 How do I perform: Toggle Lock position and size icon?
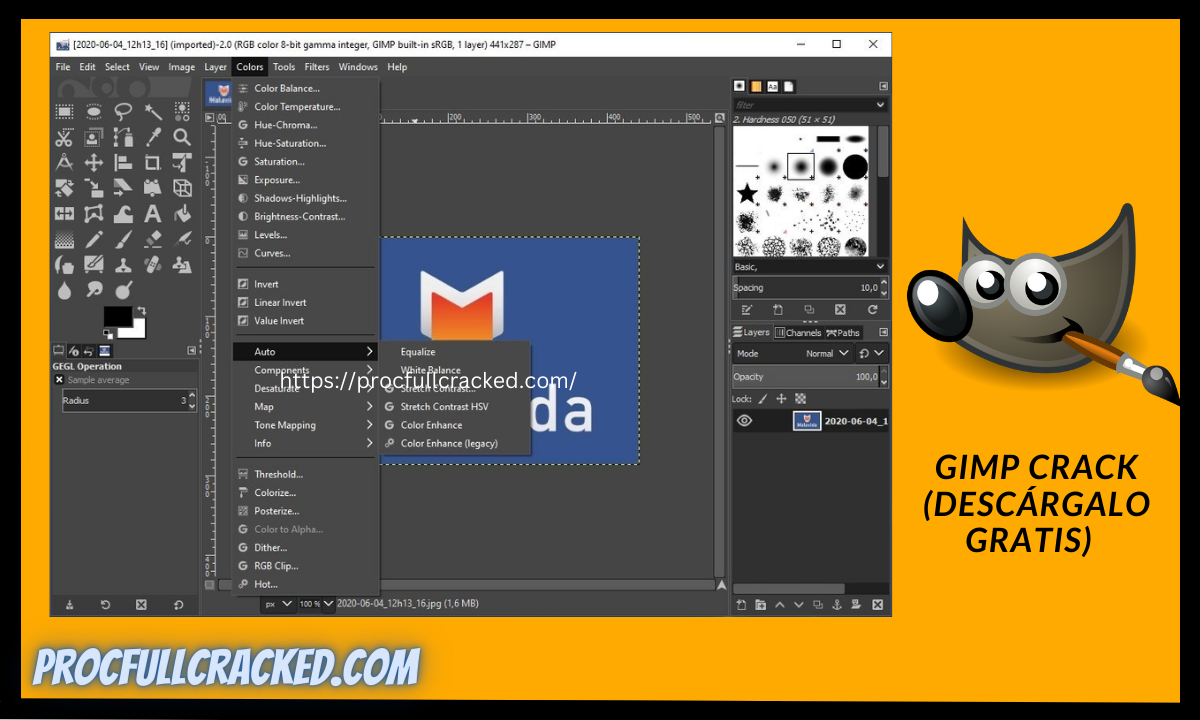coord(782,398)
